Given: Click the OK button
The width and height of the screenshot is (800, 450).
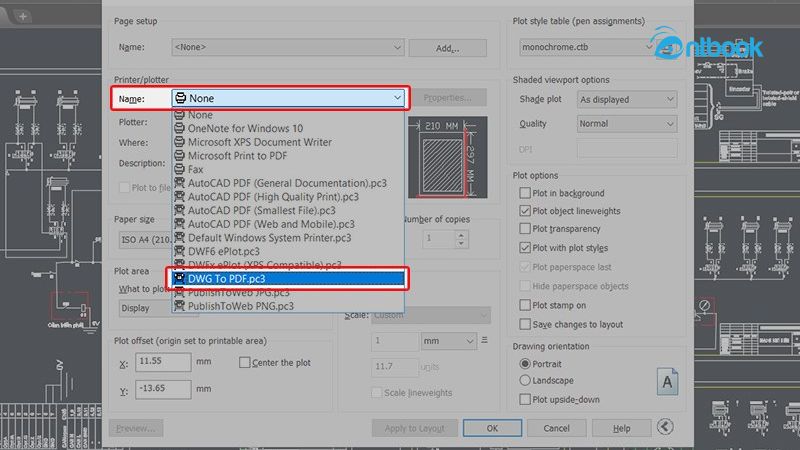Looking at the screenshot, I should point(492,428).
